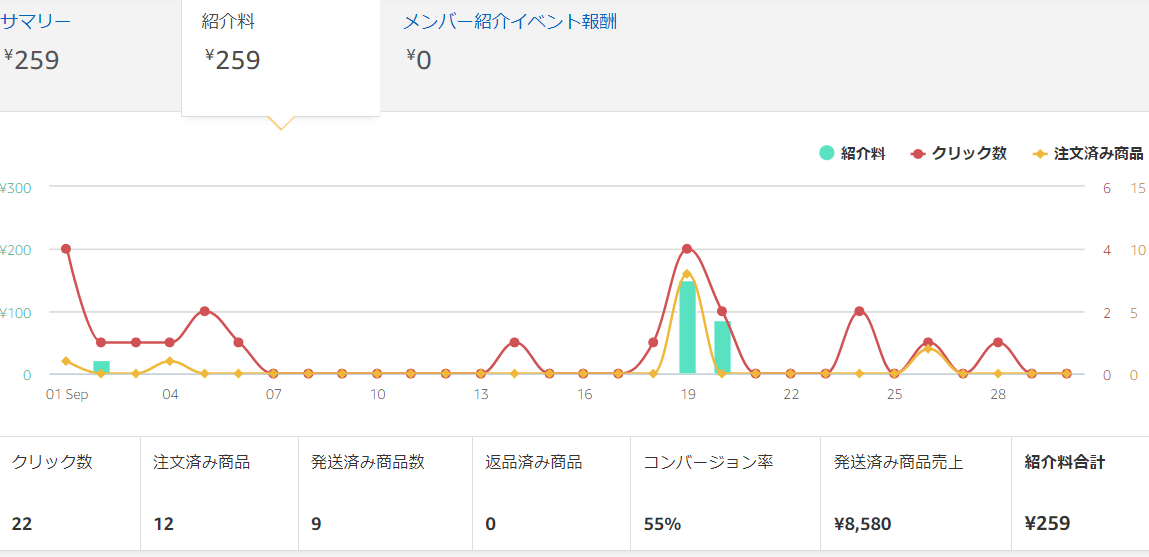This screenshot has width=1149, height=557.
Task: Click the red click point on 01 Sep
Action: point(66,249)
